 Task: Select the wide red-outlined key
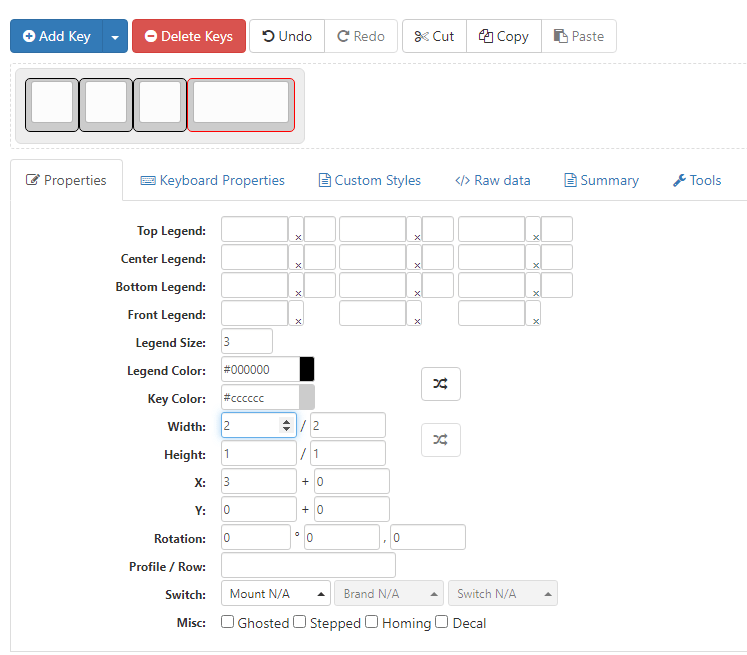click(241, 105)
